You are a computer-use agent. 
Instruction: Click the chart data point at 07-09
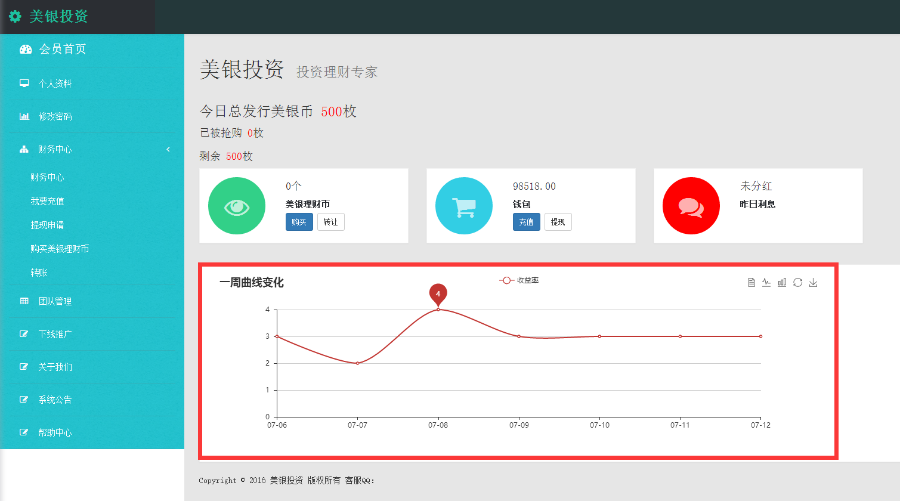pos(519,336)
